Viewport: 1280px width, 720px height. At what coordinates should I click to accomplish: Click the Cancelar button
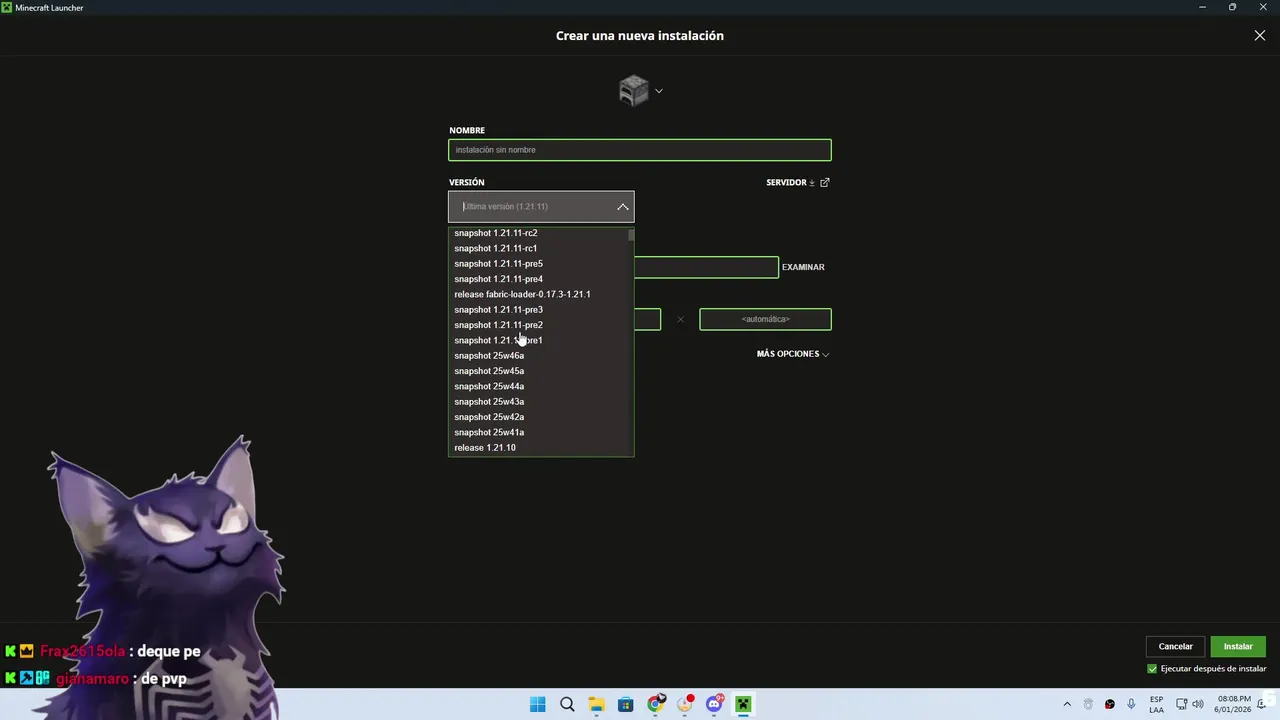pyautogui.click(x=1175, y=646)
